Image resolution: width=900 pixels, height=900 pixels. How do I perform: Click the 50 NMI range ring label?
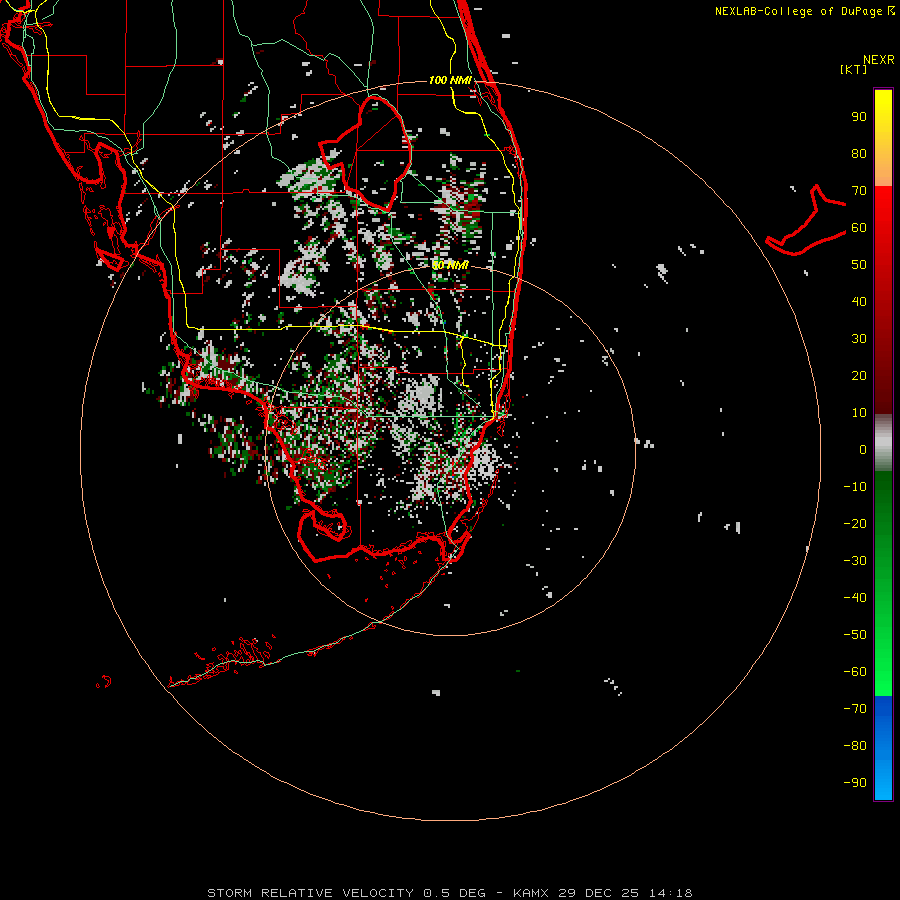(450, 265)
